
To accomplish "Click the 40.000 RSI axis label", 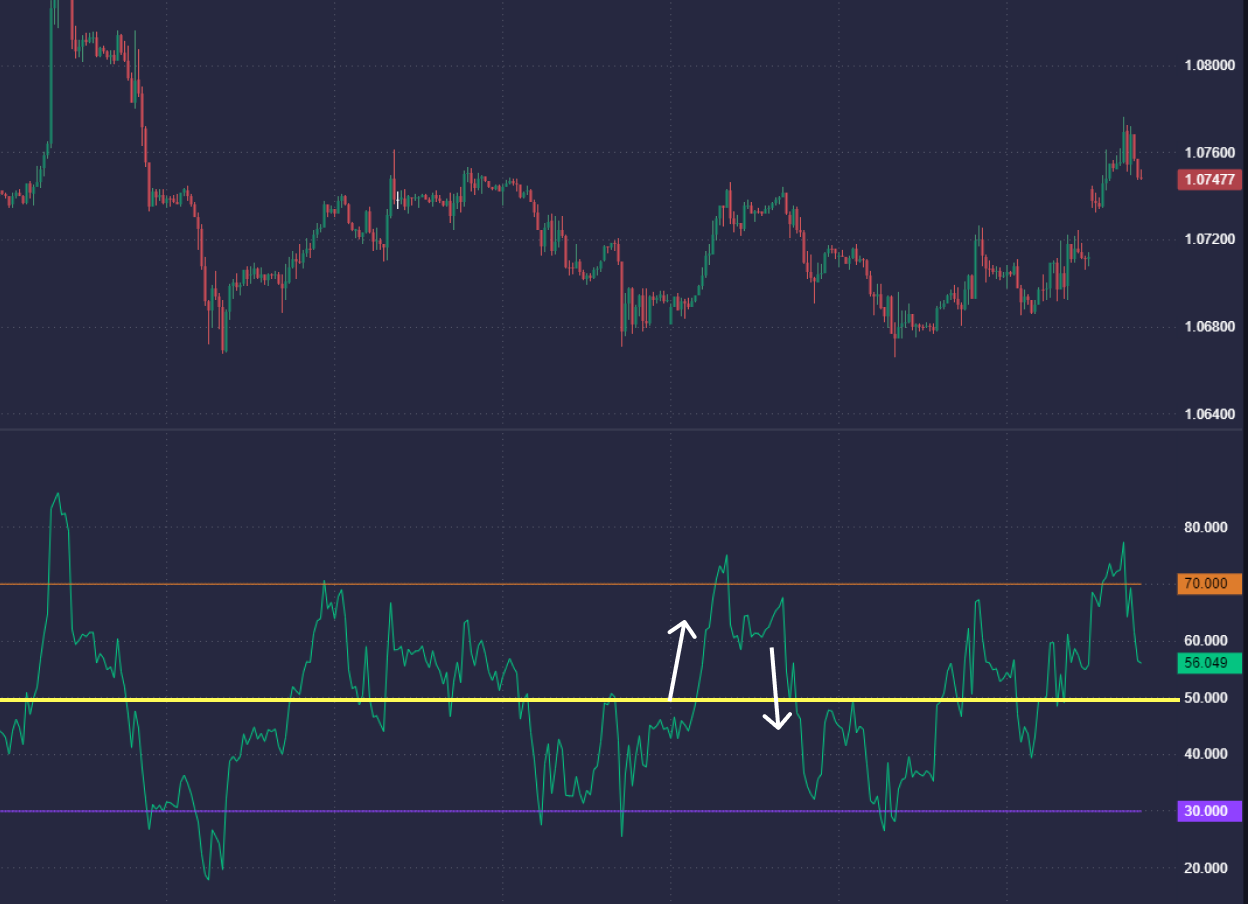I will pos(1205,754).
